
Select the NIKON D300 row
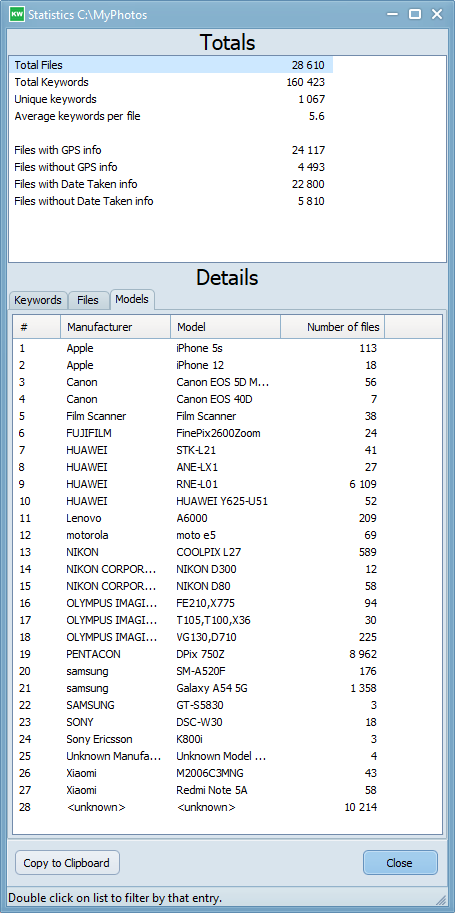(x=199, y=569)
